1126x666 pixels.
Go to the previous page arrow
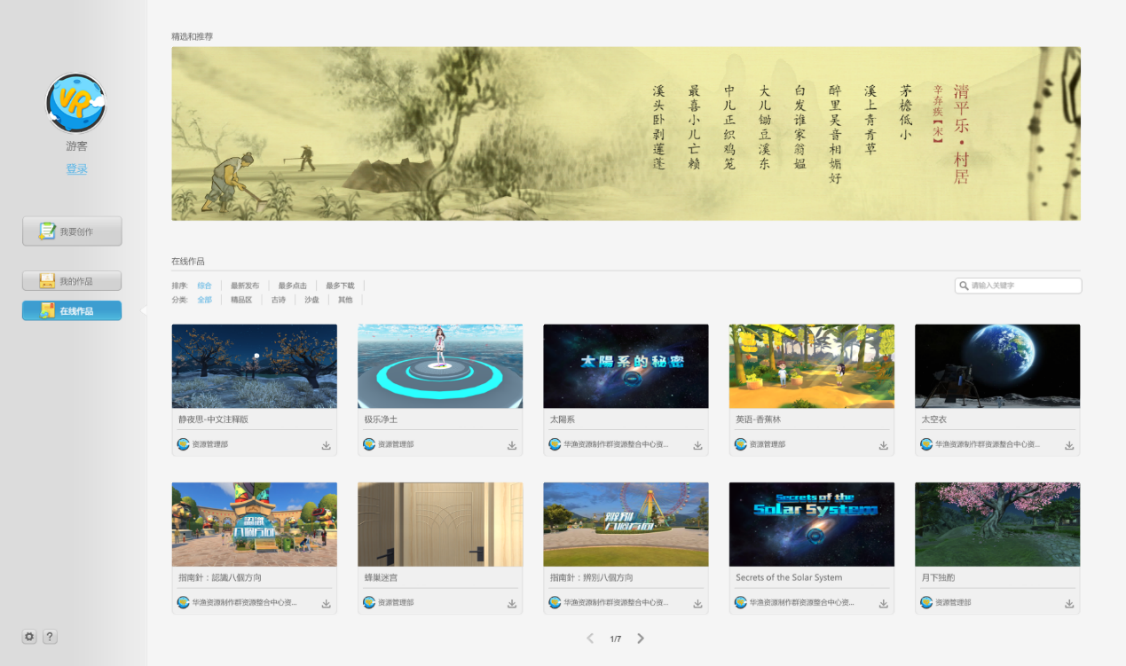590,638
